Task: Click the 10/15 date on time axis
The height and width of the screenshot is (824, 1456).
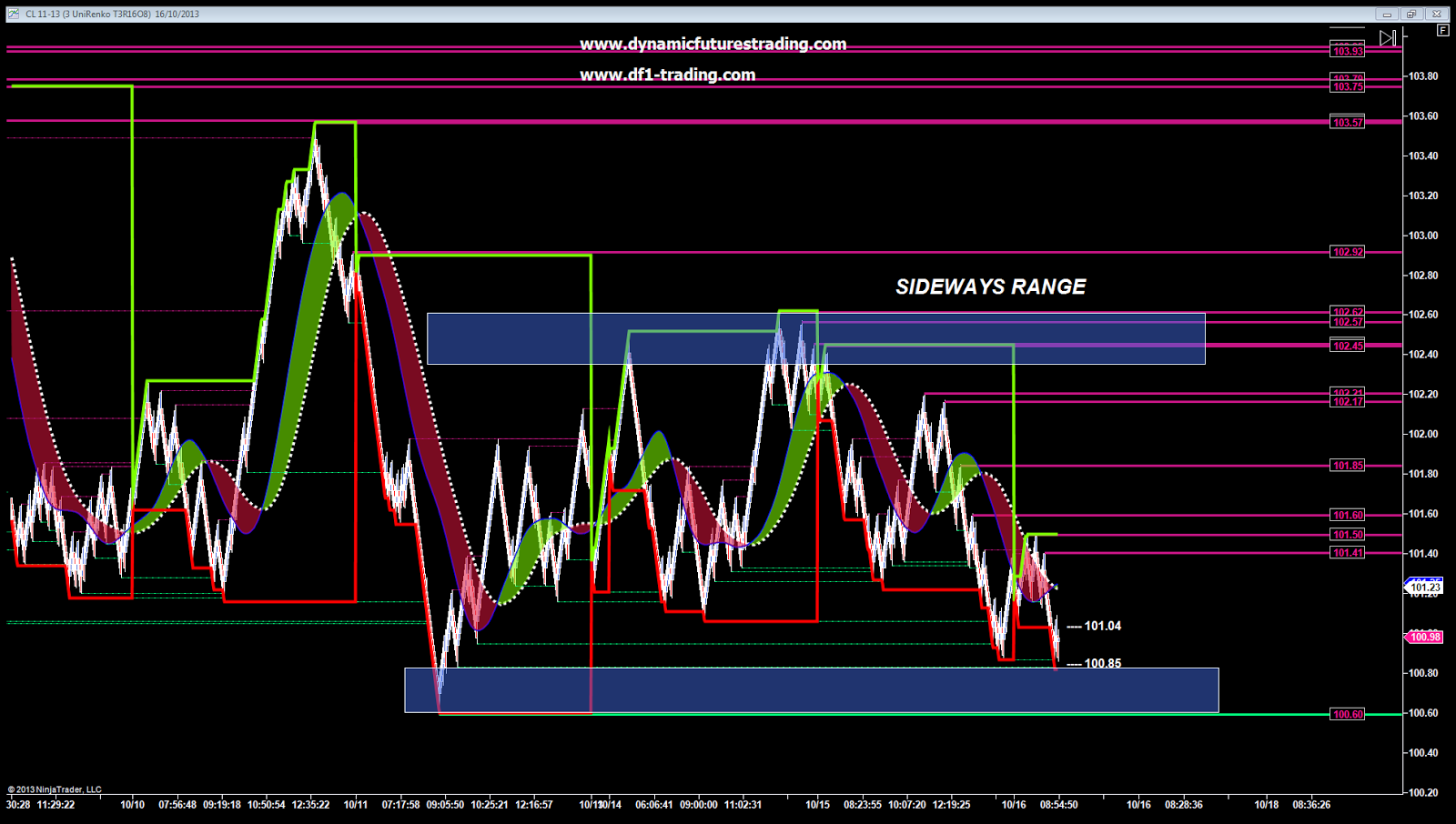Action: (x=817, y=805)
